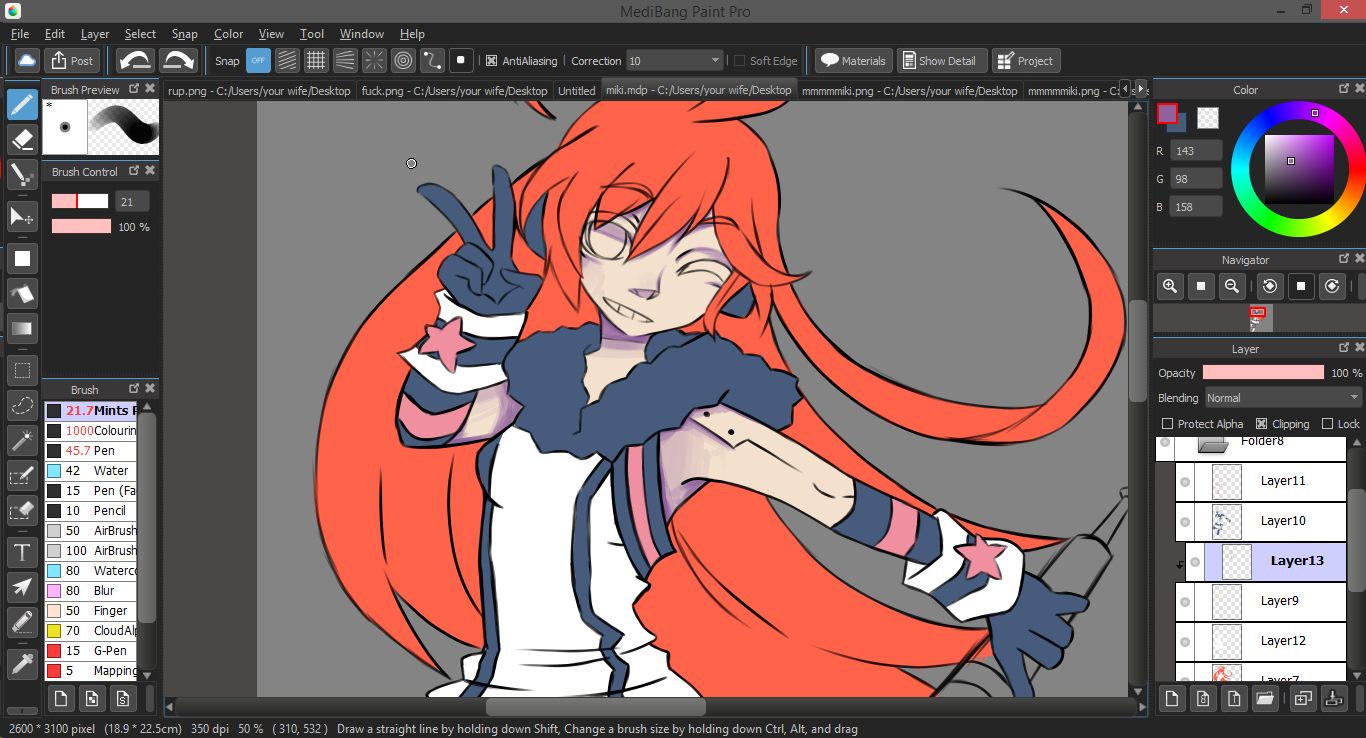Image resolution: width=1366 pixels, height=738 pixels.
Task: Enable concentric circle snap
Action: (x=403, y=60)
